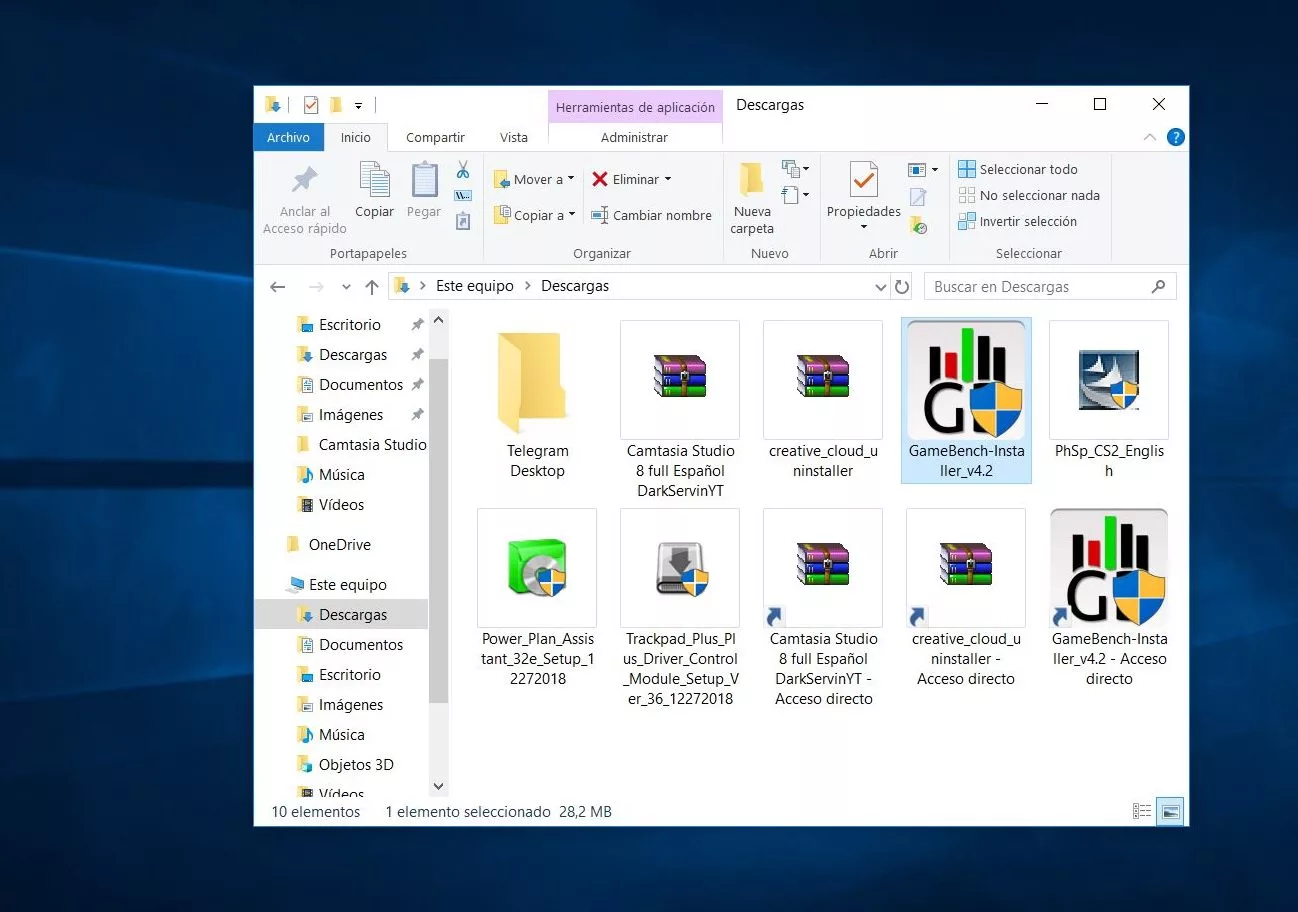Open Documentos under Este equipo
The image size is (1298, 912).
(x=361, y=645)
